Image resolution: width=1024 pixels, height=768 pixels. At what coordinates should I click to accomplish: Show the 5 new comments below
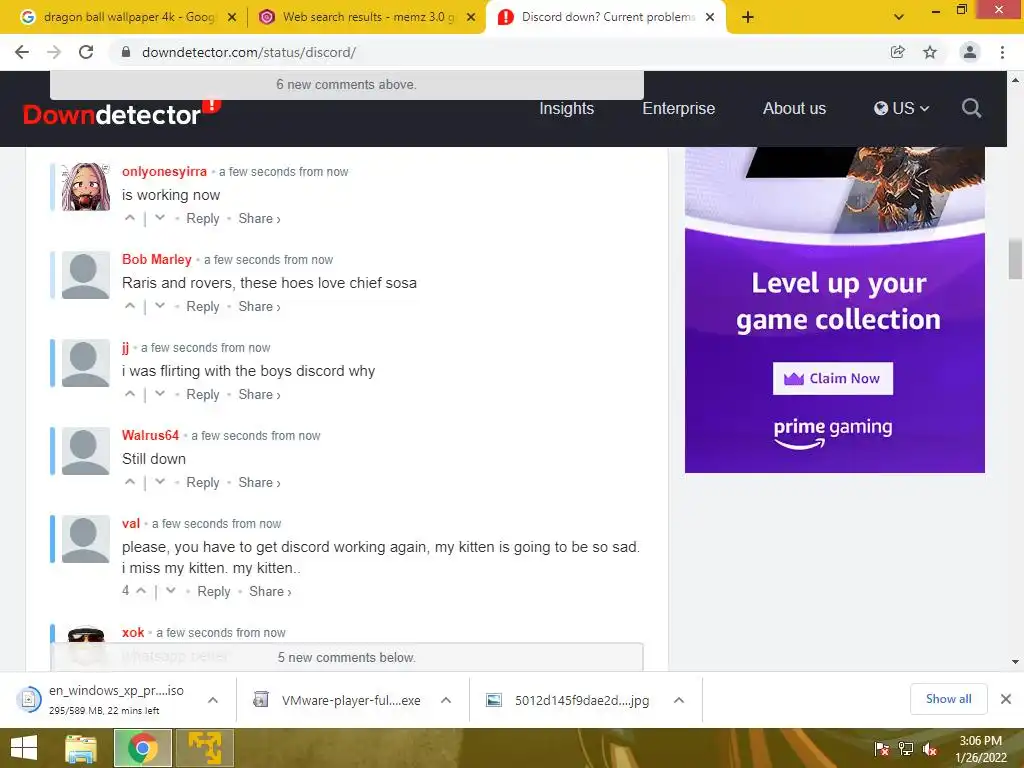coord(346,657)
